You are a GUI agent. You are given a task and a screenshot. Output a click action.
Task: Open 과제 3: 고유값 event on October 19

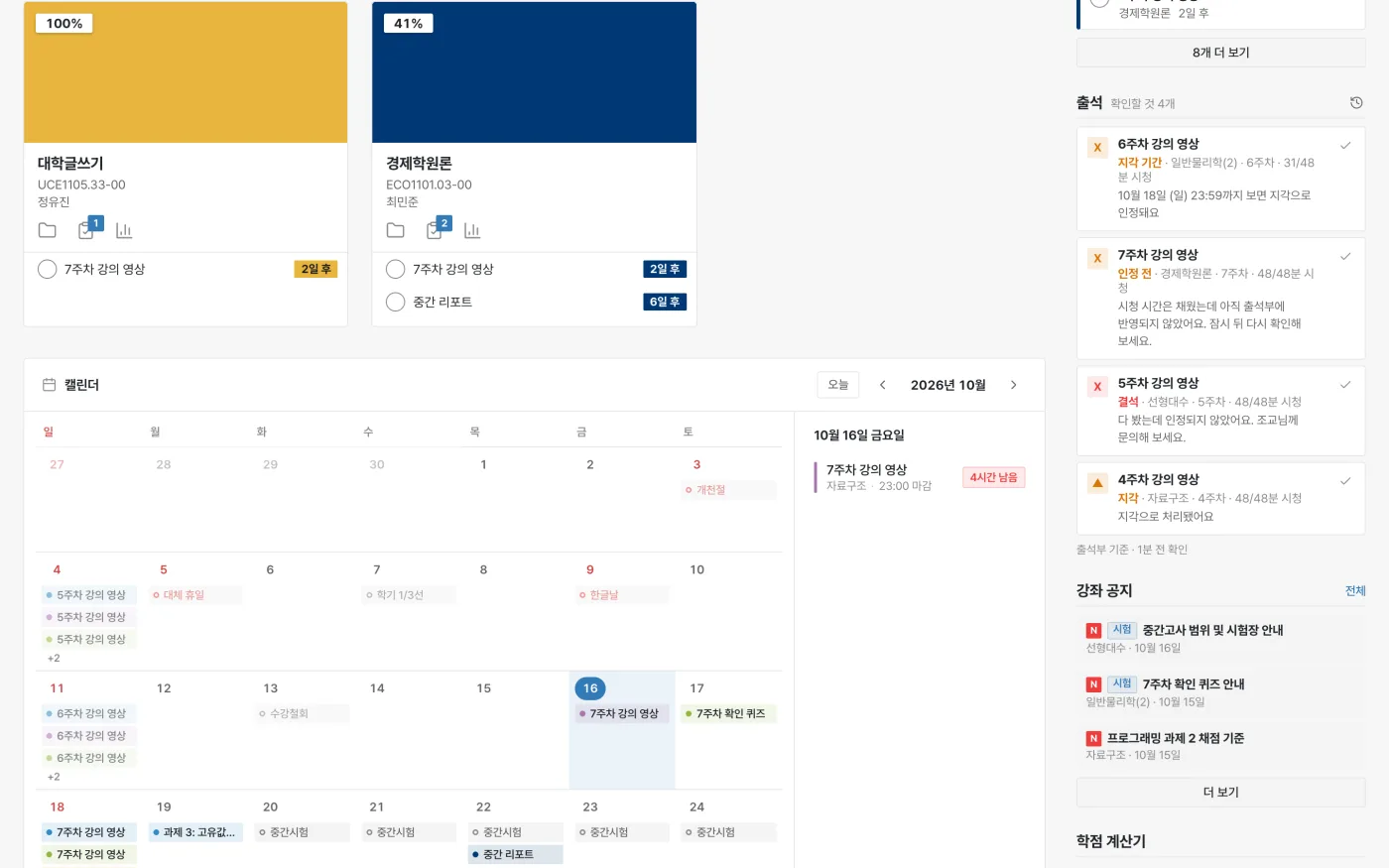pos(195,832)
